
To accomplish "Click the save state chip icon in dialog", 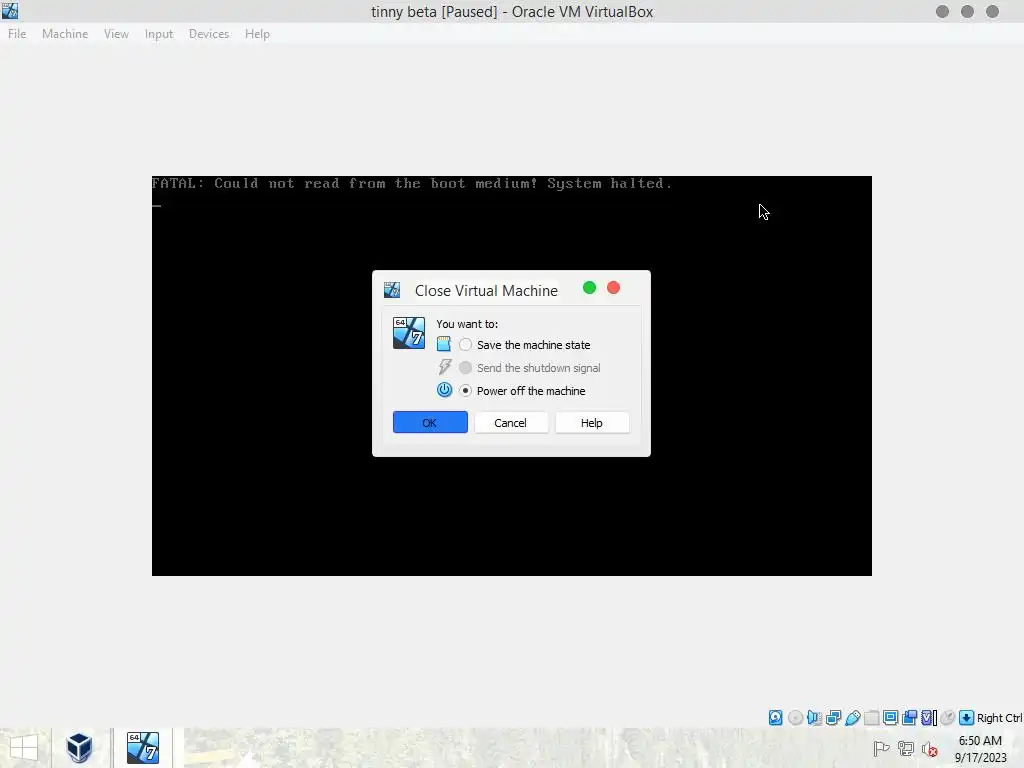I will 444,344.
